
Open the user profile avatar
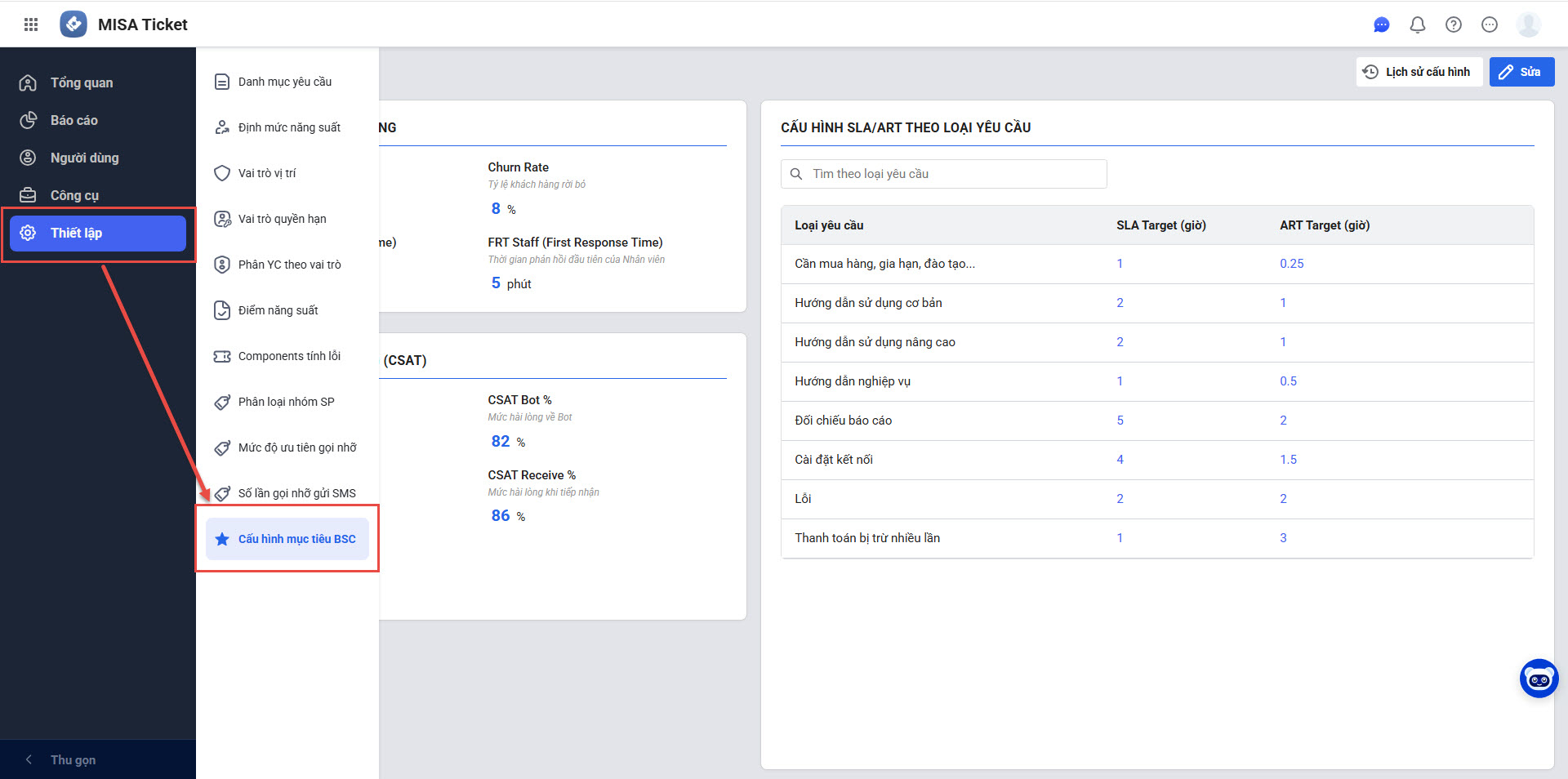pos(1528,24)
